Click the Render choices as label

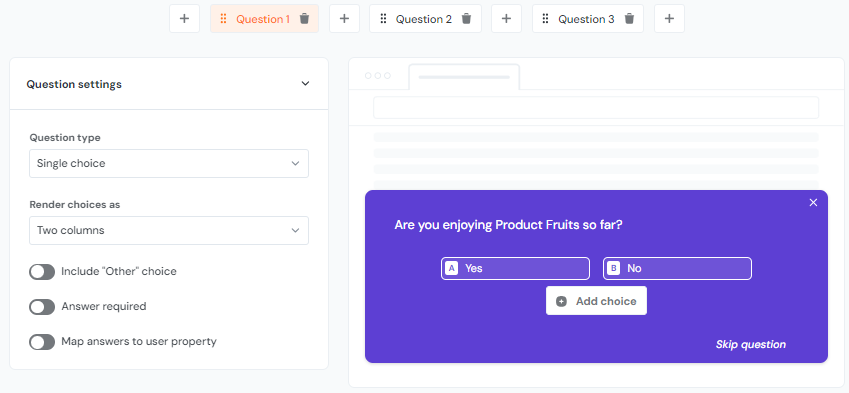75,205
